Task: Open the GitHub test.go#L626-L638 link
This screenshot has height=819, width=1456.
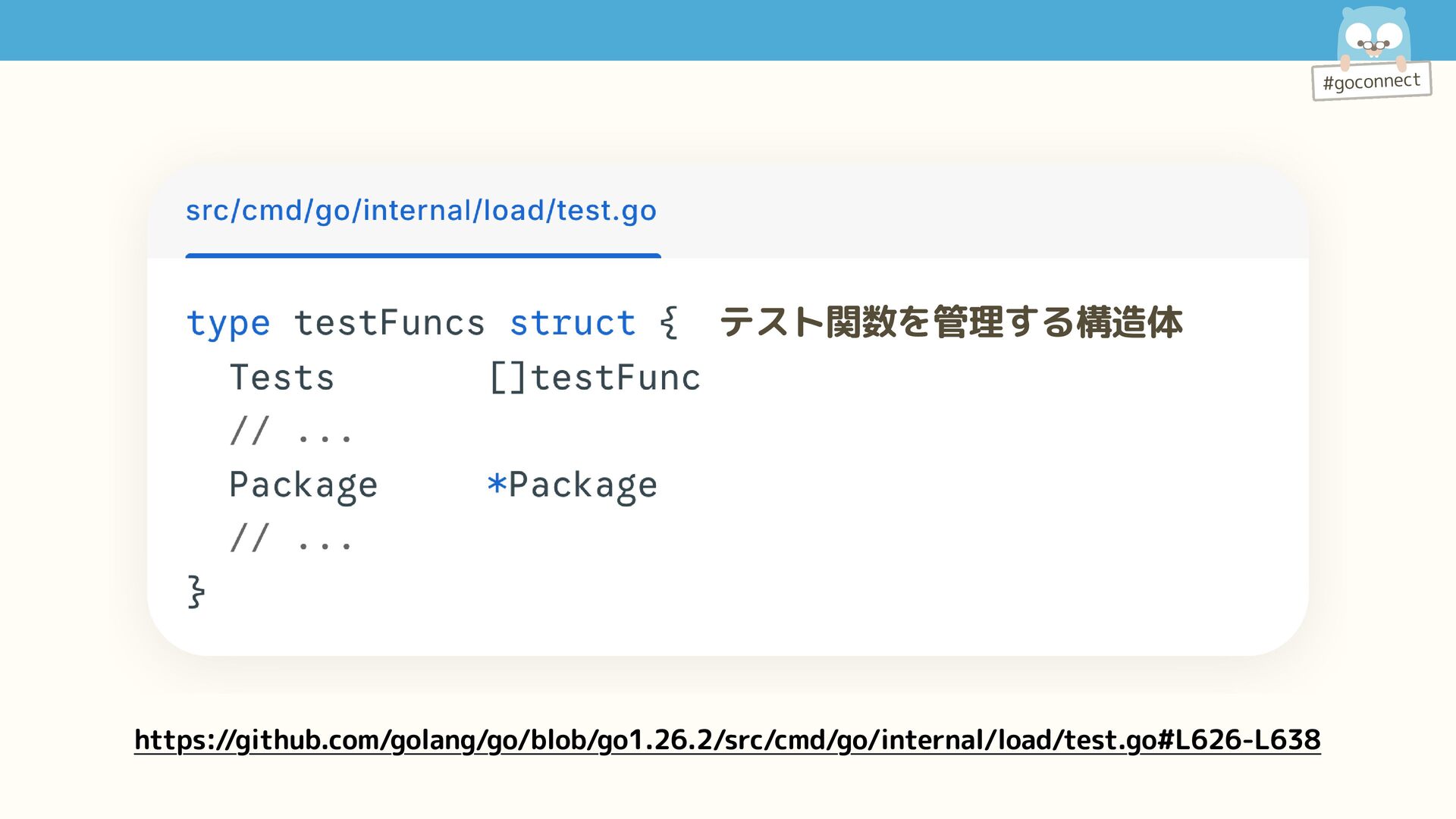Action: click(727, 739)
